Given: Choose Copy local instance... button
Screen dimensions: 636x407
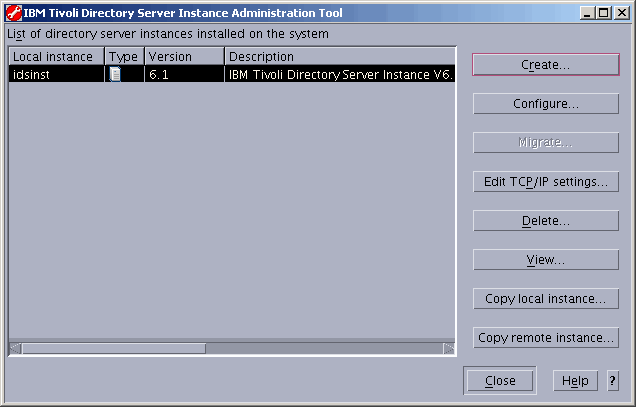Looking at the screenshot, I should [545, 299].
